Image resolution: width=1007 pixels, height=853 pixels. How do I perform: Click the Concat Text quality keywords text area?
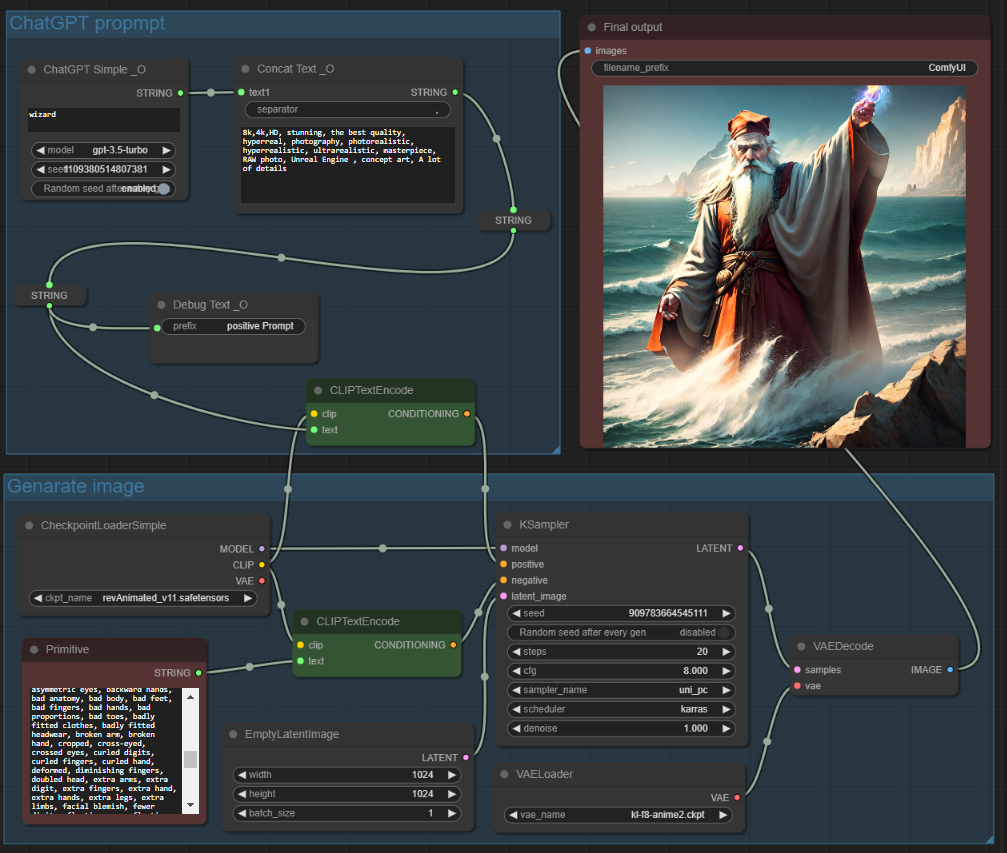[x=348, y=164]
